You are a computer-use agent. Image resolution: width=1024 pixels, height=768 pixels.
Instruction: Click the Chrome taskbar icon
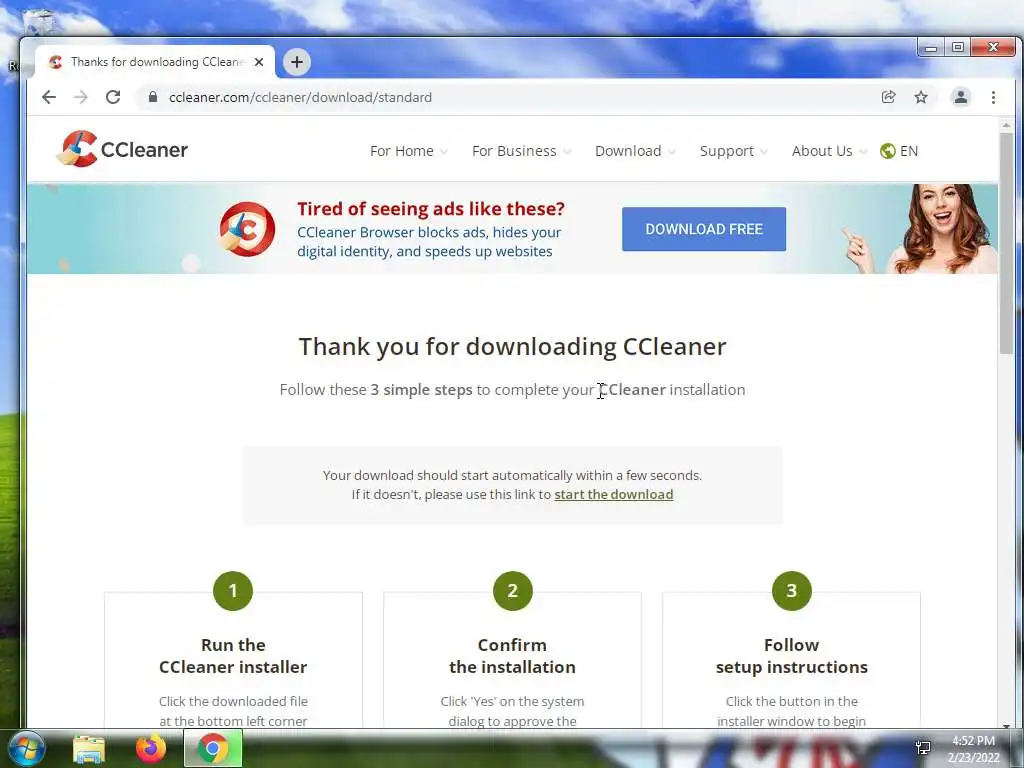pyautogui.click(x=213, y=748)
